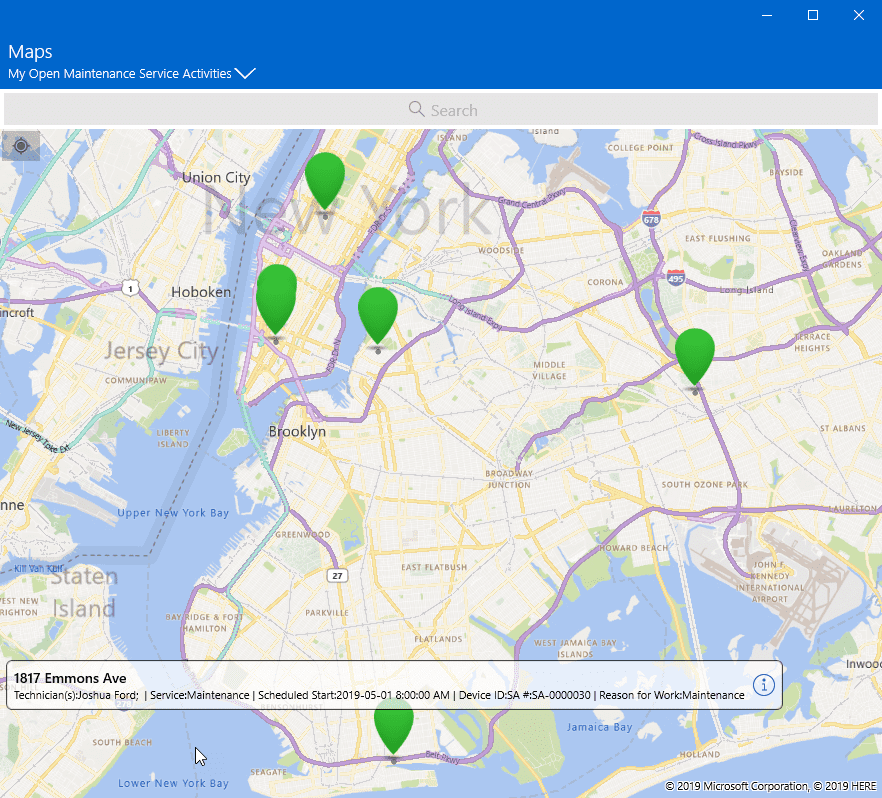This screenshot has height=798, width=882.
Task: Click the Upper New York Bay label
Action: click(173, 513)
